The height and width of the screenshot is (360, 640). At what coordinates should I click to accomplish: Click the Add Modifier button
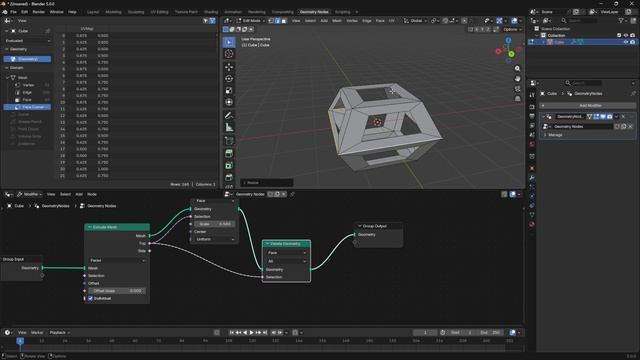point(588,106)
